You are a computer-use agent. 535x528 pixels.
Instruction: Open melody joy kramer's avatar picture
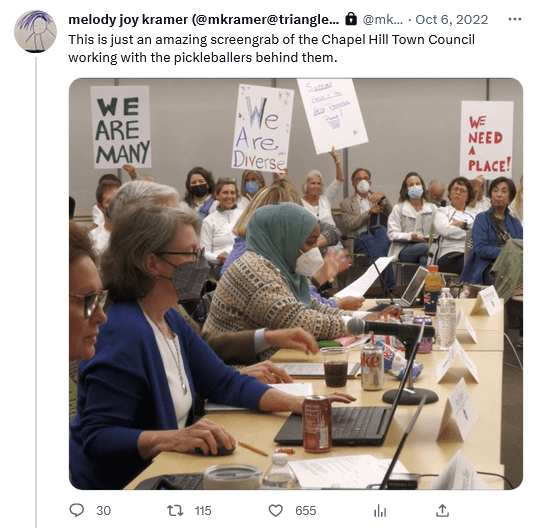[35, 31]
